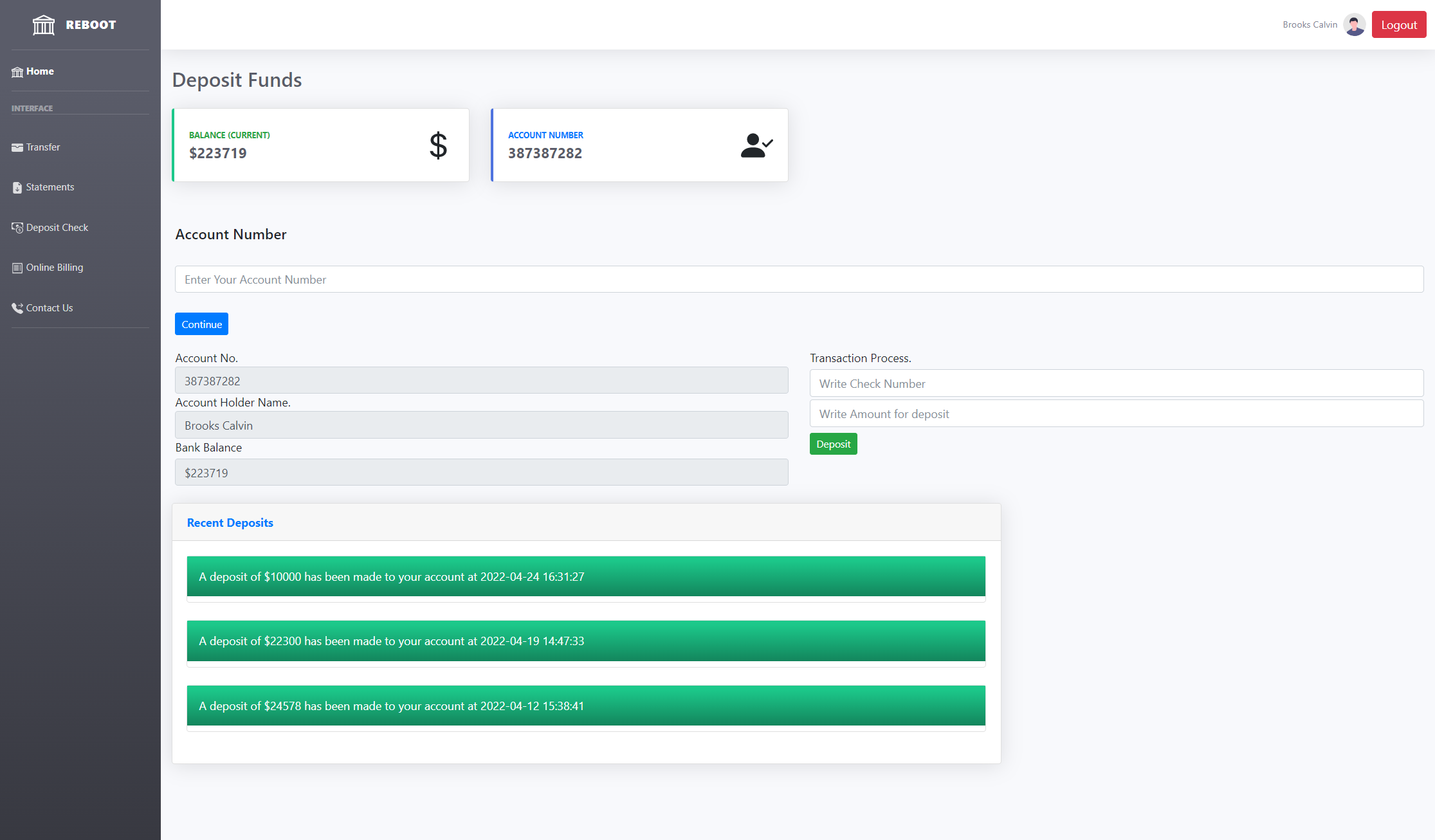
Task: Click the 387387282 value in account number card
Action: pyautogui.click(x=545, y=153)
